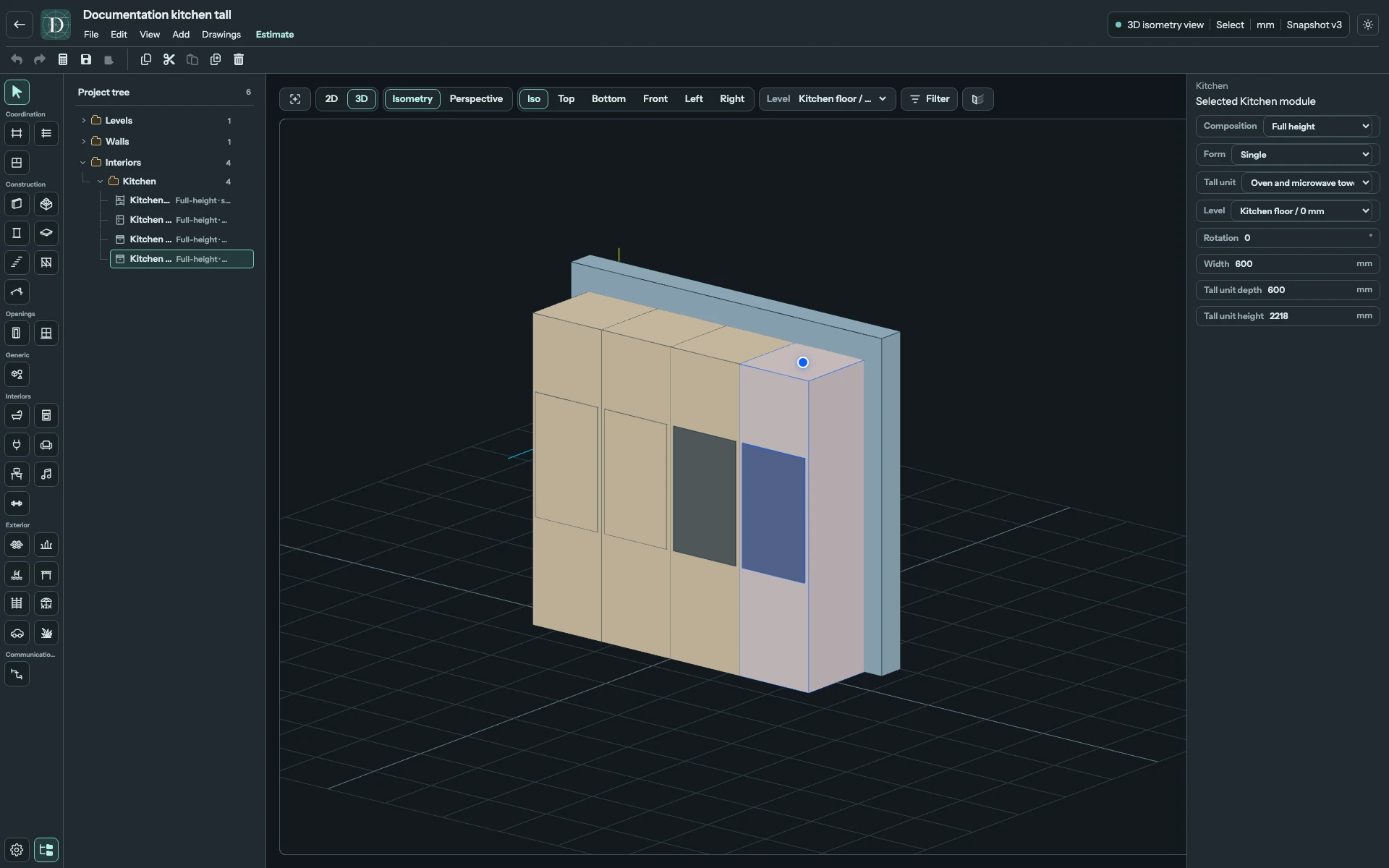This screenshot has height=868, width=1389.
Task: Open the Form dropdown showing Single
Action: point(1303,155)
